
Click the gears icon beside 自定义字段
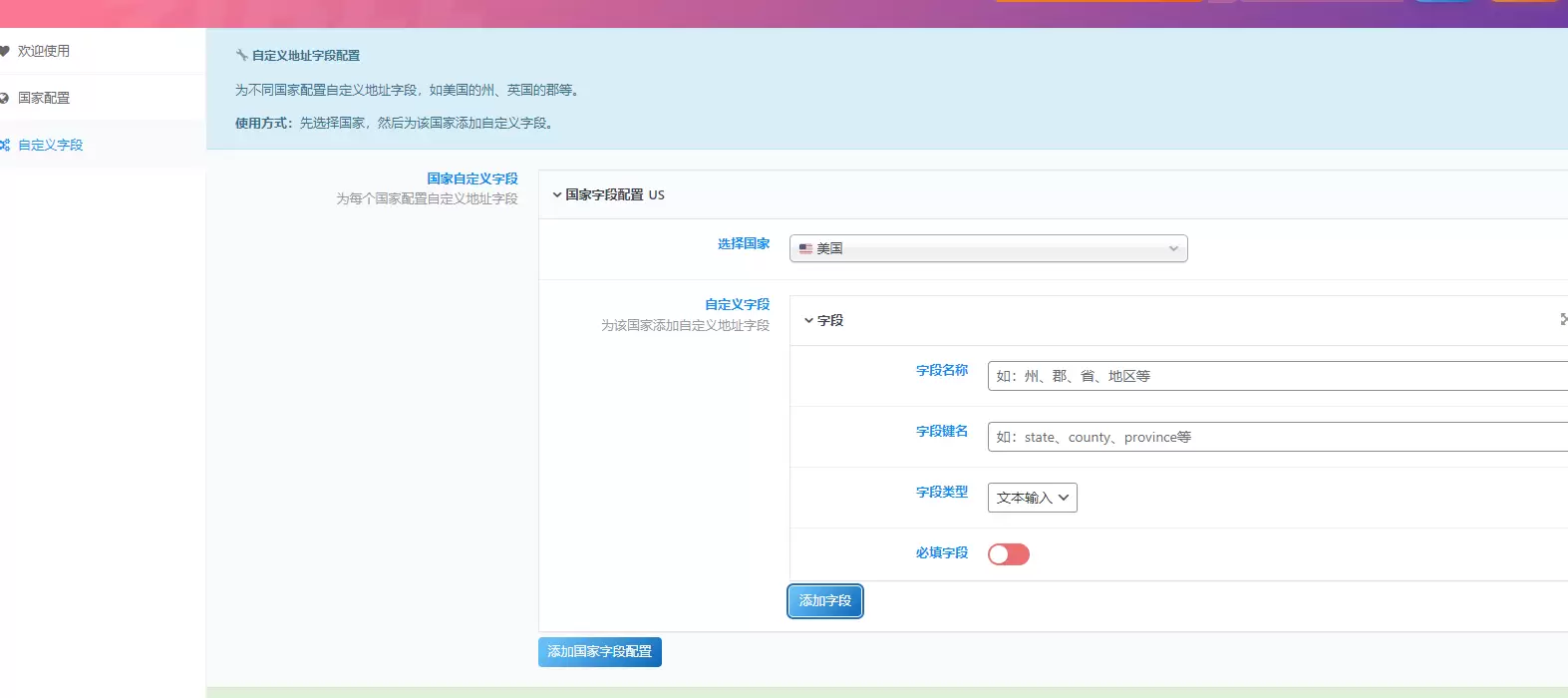pos(4,145)
